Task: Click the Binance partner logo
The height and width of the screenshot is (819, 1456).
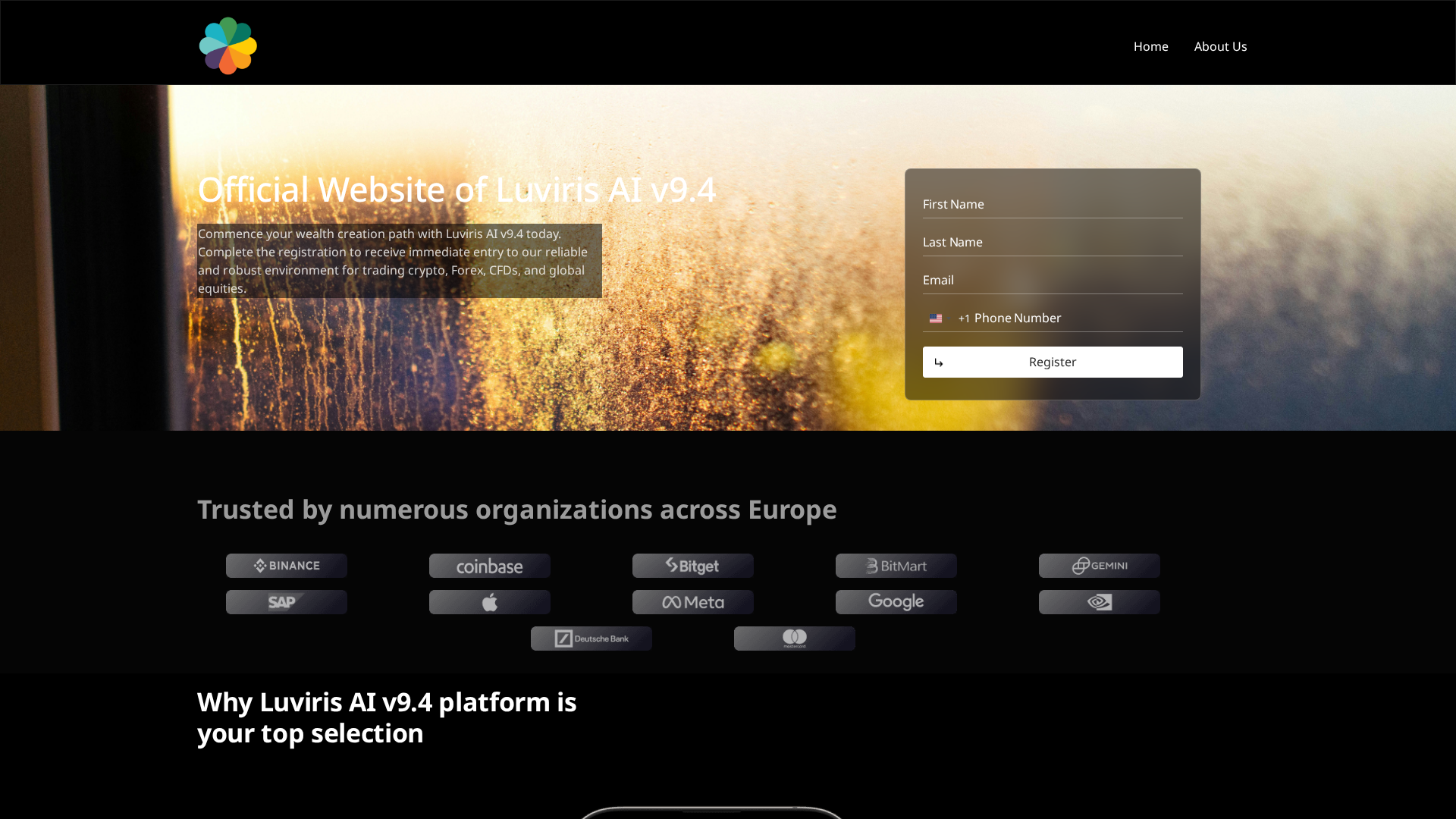Action: pyautogui.click(x=286, y=565)
